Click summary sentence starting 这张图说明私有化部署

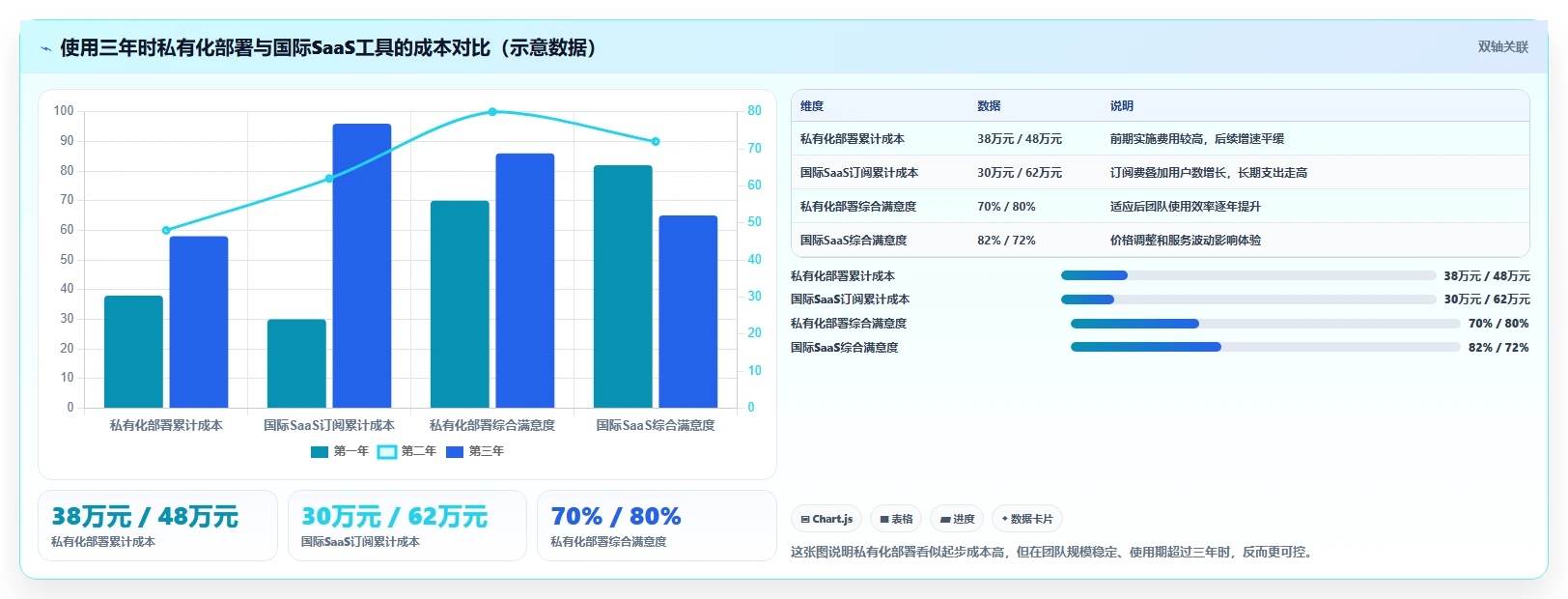click(x=1051, y=553)
